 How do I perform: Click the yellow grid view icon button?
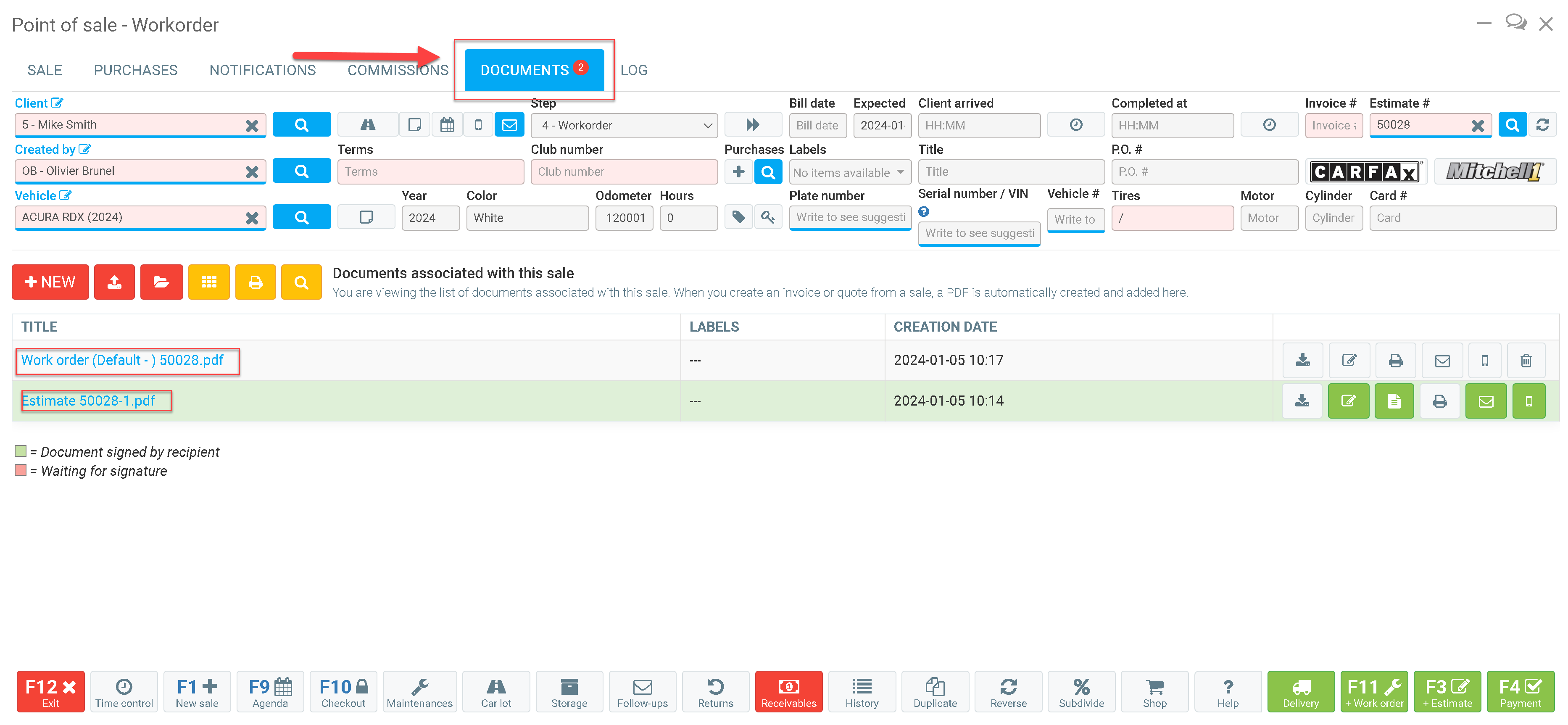pyautogui.click(x=209, y=282)
